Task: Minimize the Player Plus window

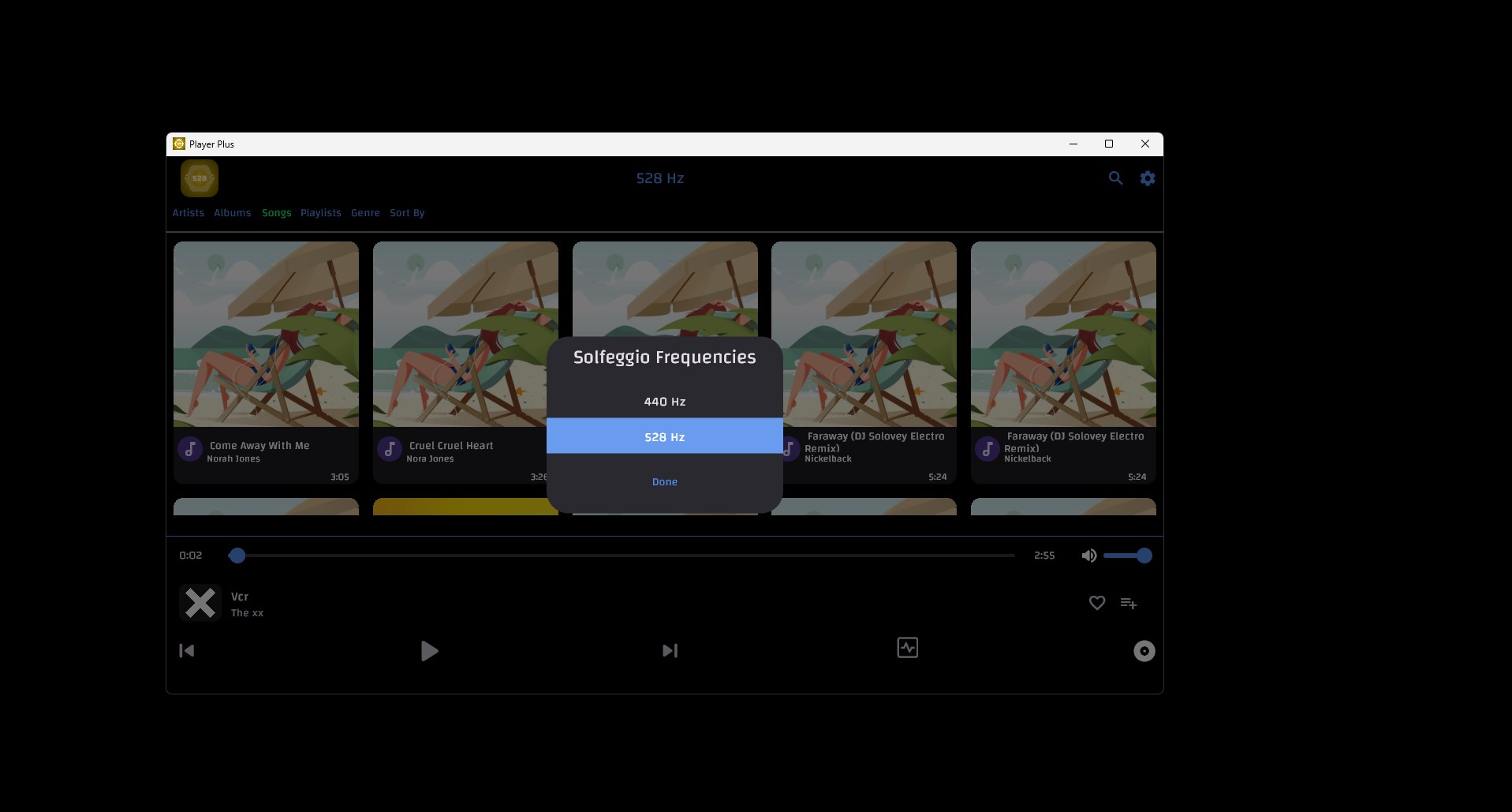Action: 1073,144
